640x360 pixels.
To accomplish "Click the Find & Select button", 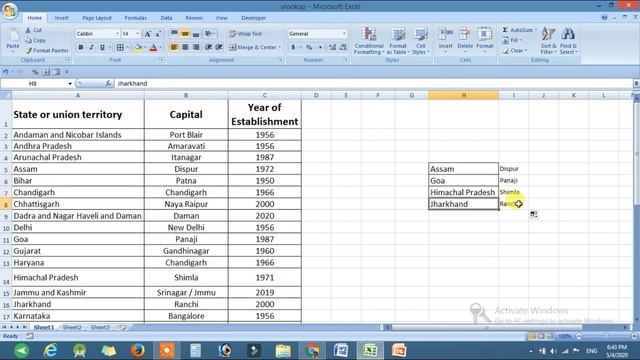I will [568, 41].
